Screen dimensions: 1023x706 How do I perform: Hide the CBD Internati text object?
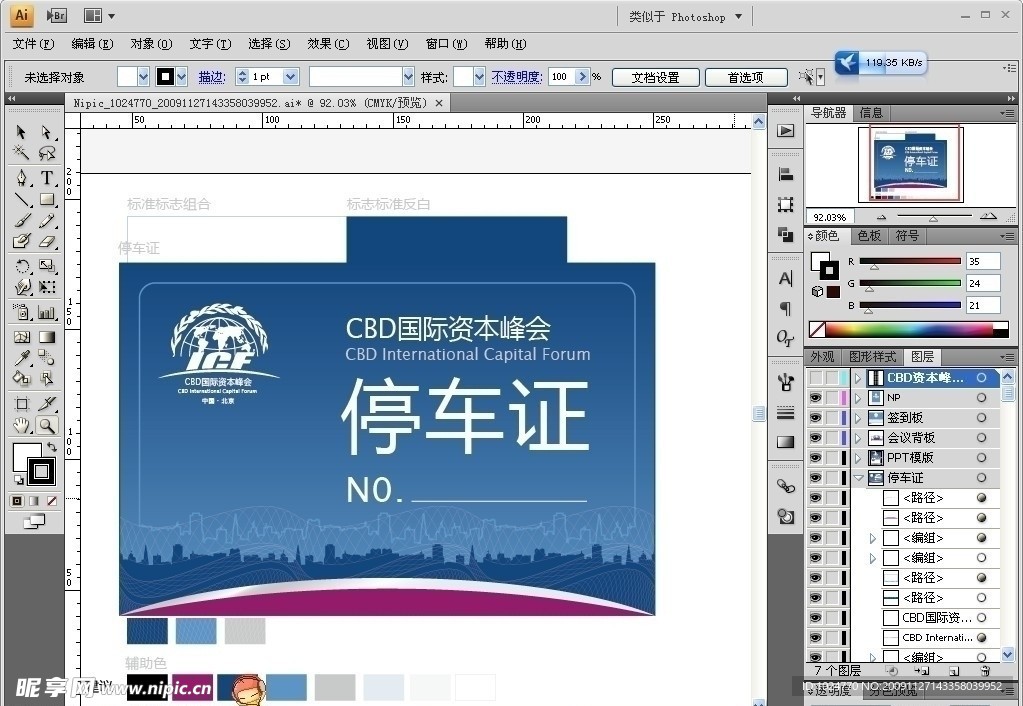click(815, 637)
